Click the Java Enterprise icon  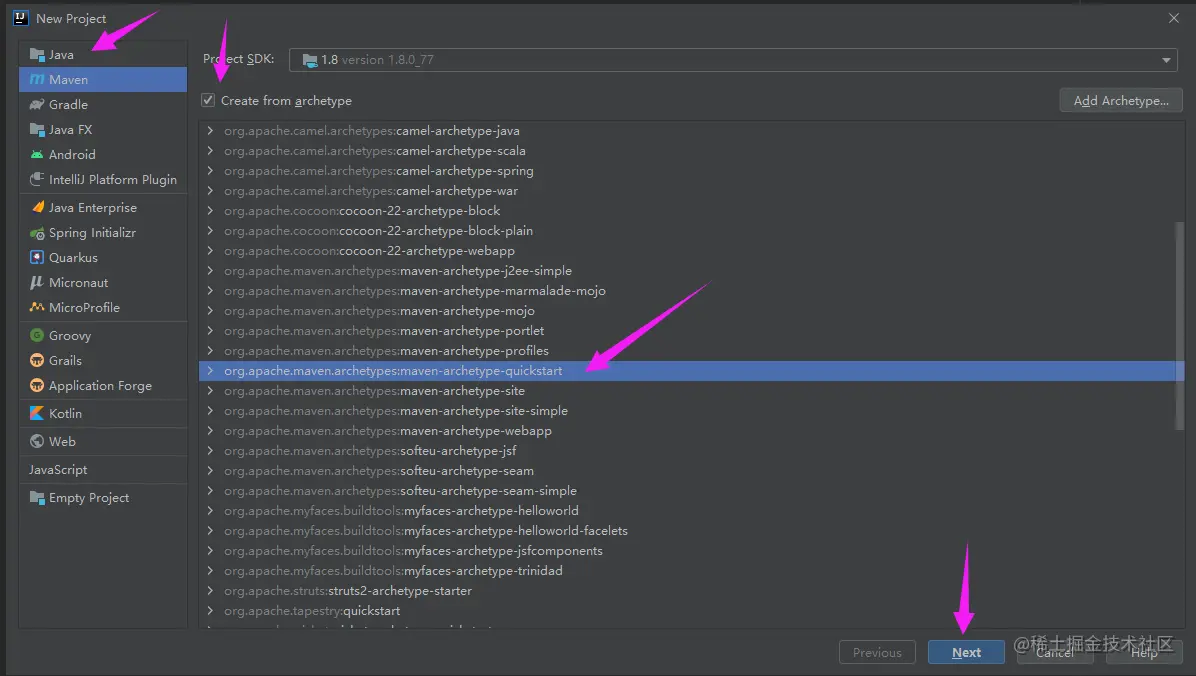[x=37, y=208]
